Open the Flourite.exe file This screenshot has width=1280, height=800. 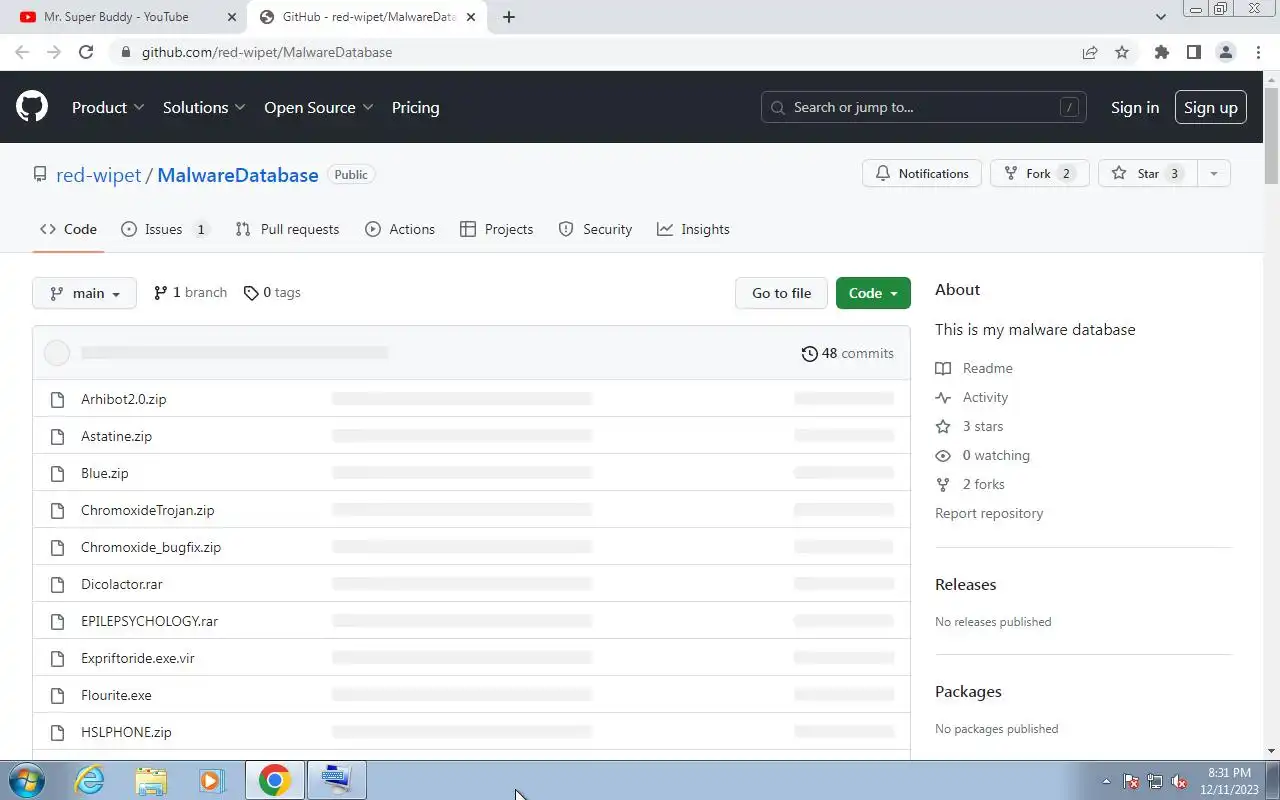click(116, 695)
